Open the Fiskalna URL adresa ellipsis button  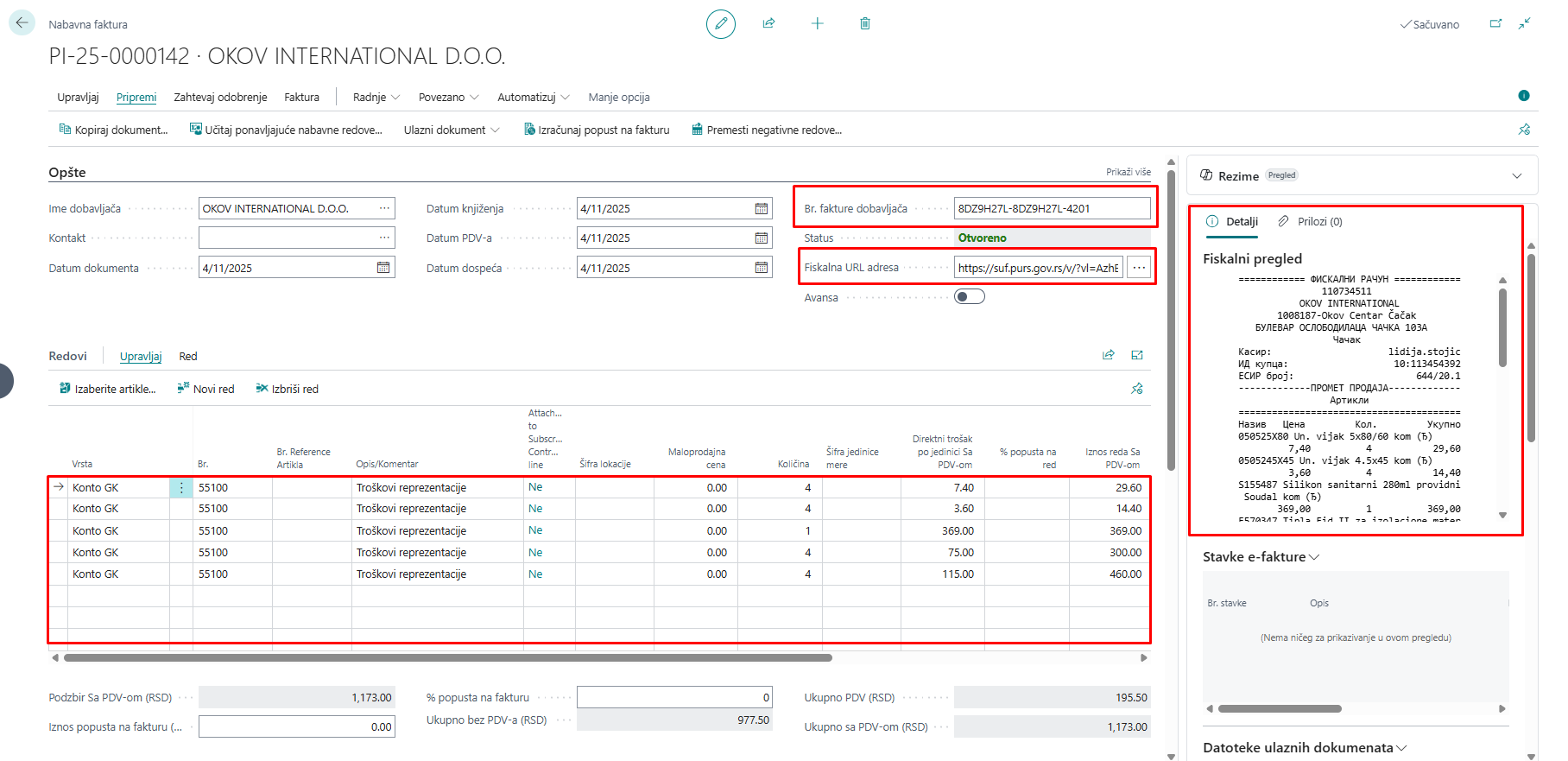click(x=1139, y=268)
